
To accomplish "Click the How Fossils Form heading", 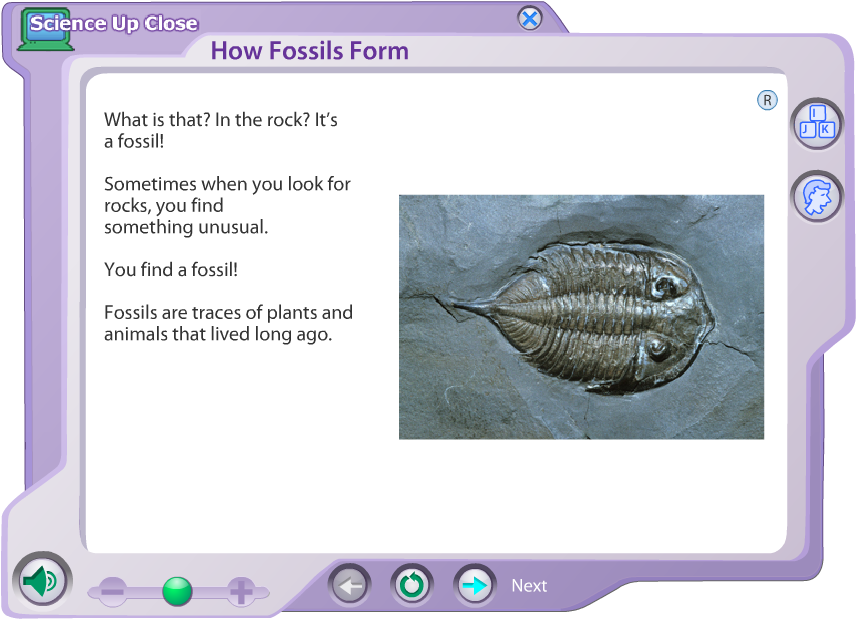I will pos(310,51).
